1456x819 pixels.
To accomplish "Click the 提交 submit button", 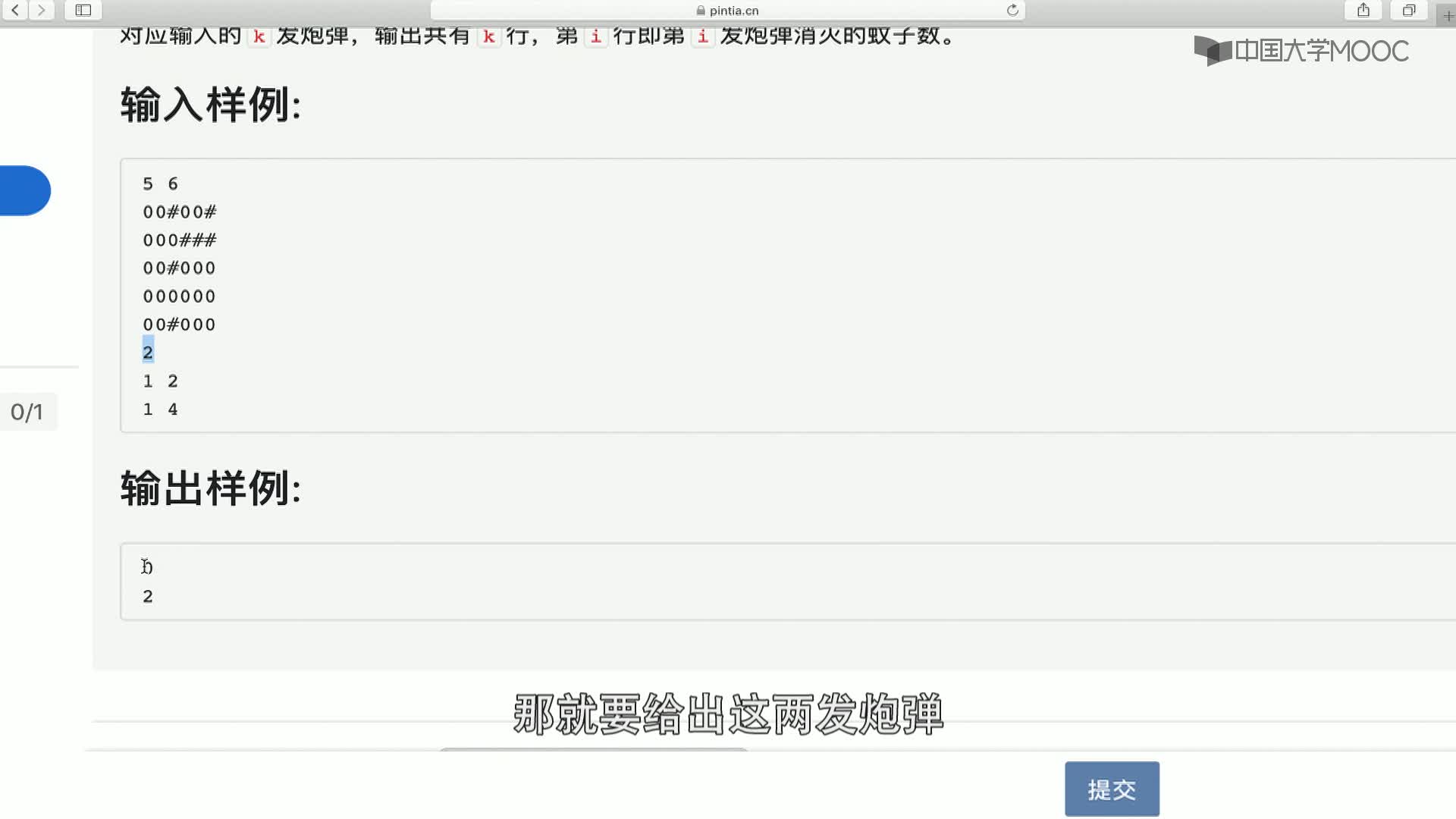I will [x=1112, y=789].
